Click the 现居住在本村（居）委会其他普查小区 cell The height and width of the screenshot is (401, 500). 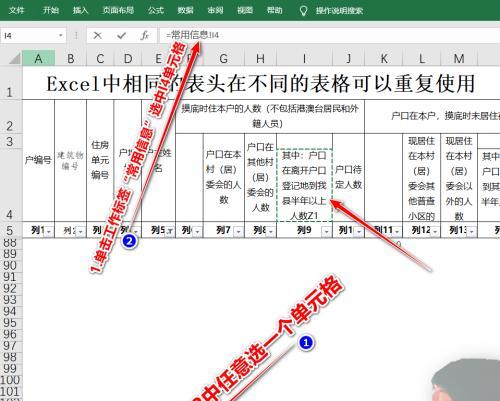pos(422,177)
